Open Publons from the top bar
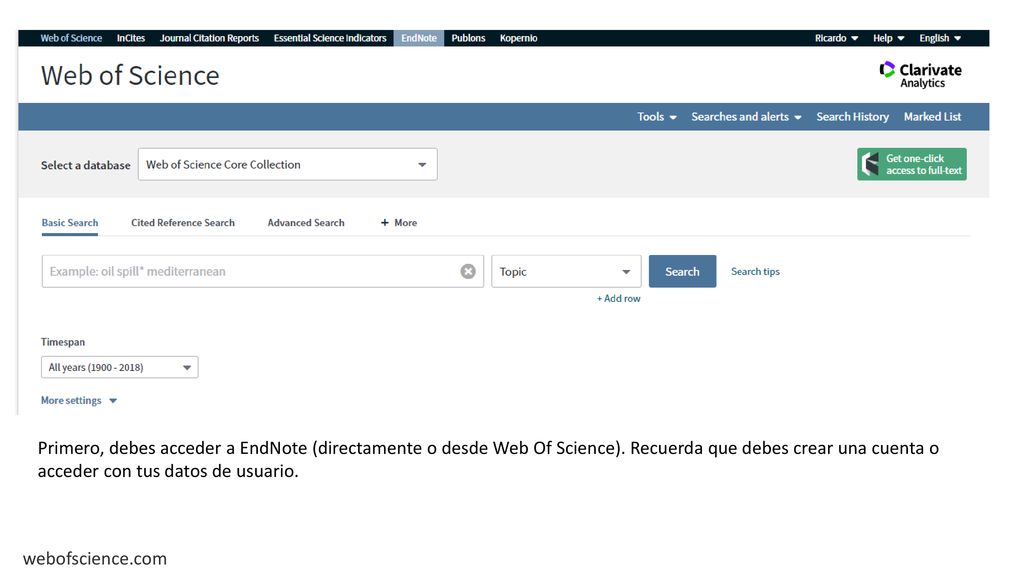The height and width of the screenshot is (576, 1024). coord(468,38)
